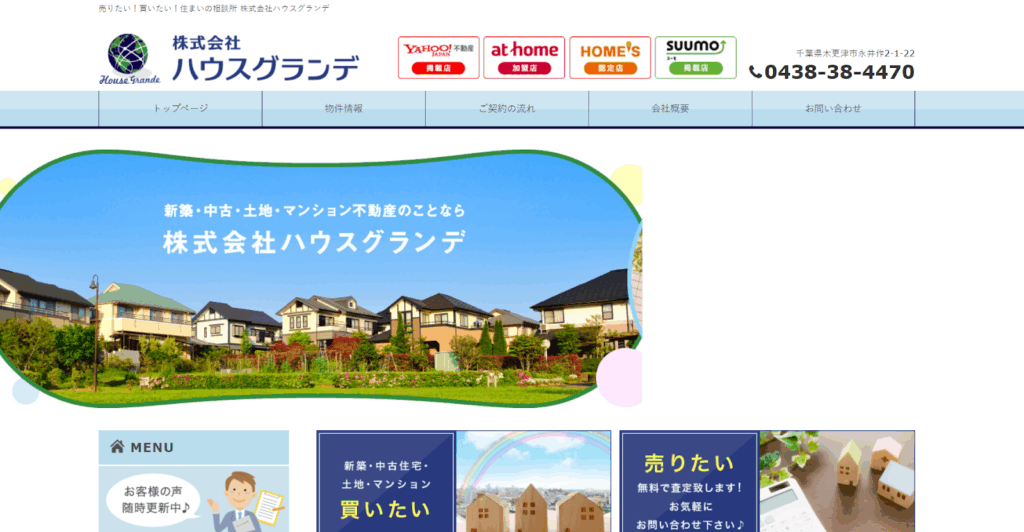The image size is (1024, 532).
Task: Open the Yahoo! 不動産 badge
Action: [438, 57]
